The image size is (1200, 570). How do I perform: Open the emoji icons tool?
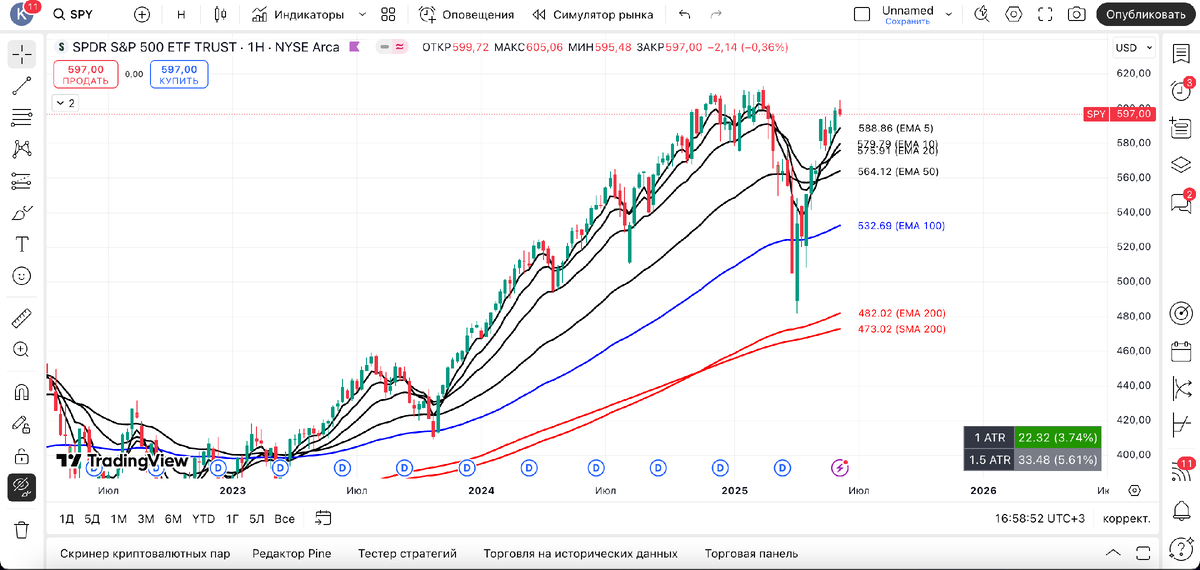pos(22,276)
